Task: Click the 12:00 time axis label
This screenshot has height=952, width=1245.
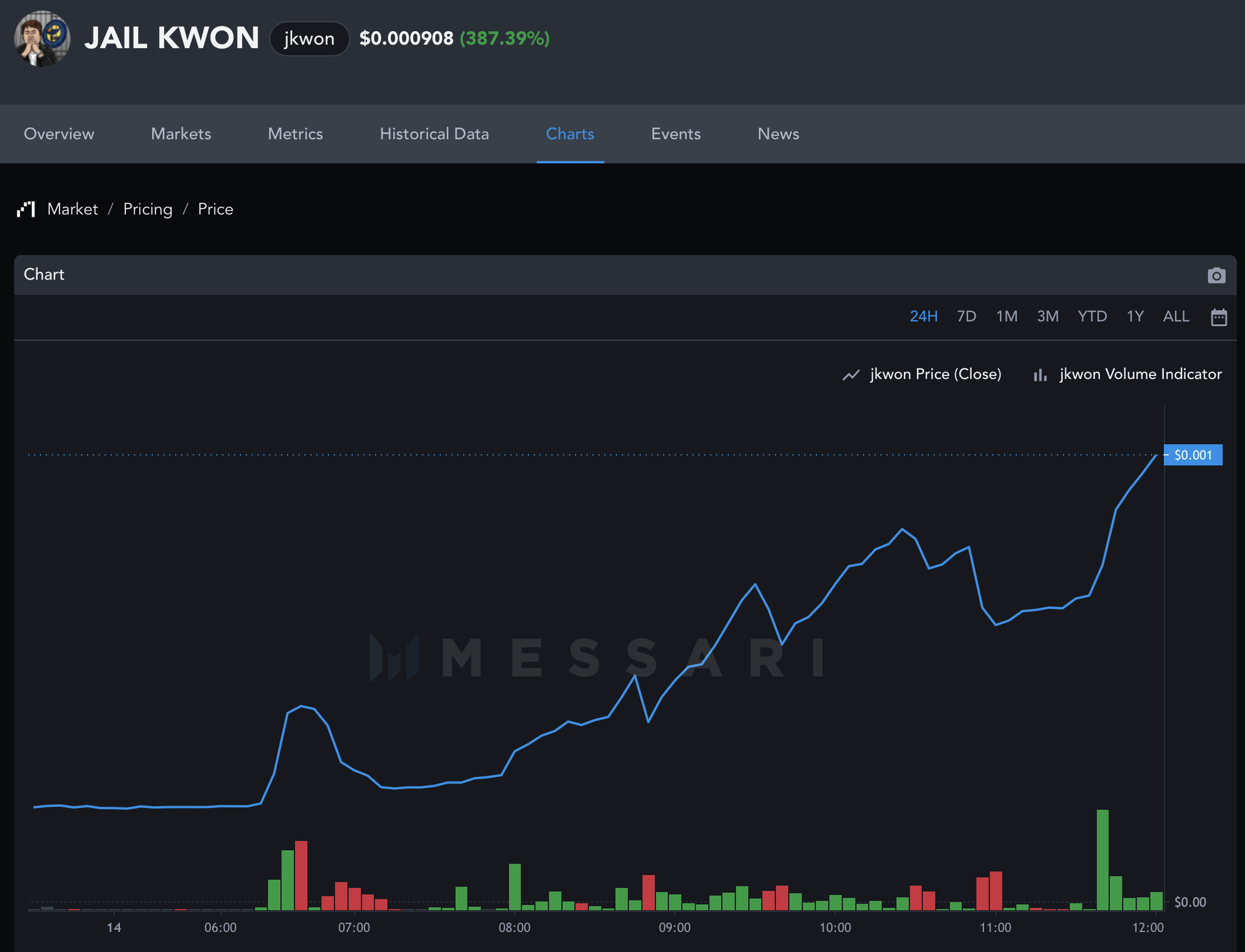Action: coord(1148,927)
